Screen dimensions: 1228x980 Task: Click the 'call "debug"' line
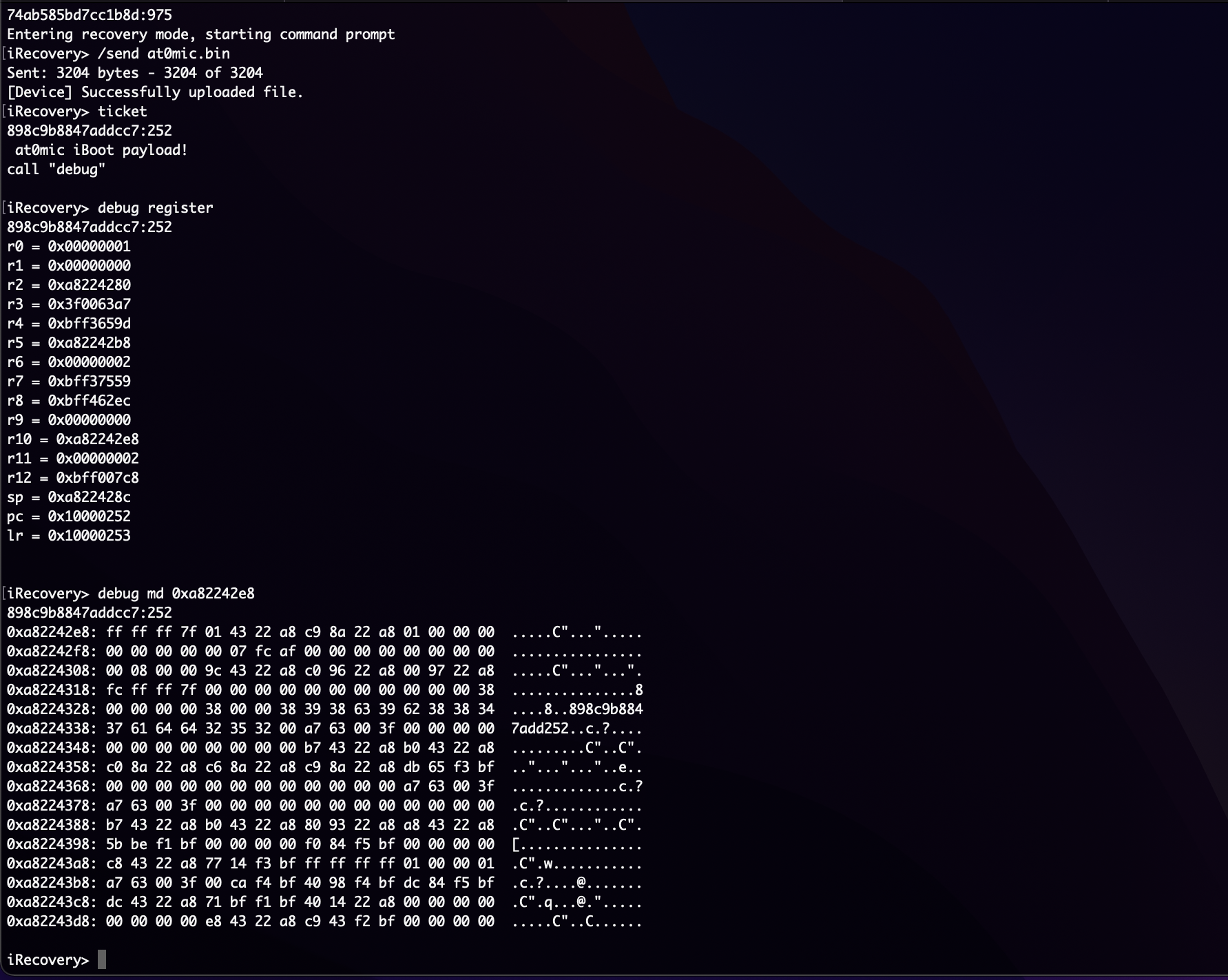pyautogui.click(x=56, y=169)
